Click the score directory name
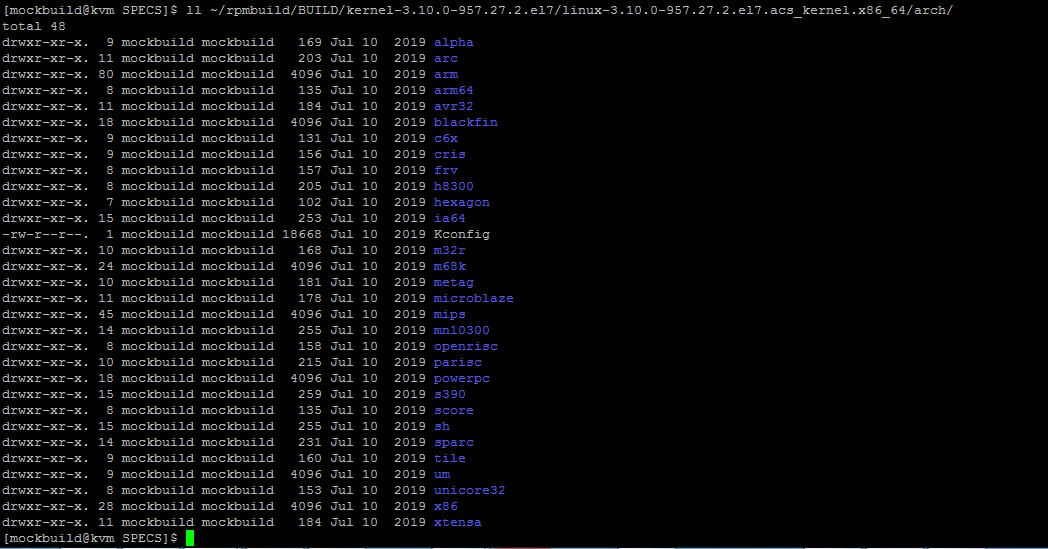Screen dimensions: 1048x549 (x=453, y=411)
